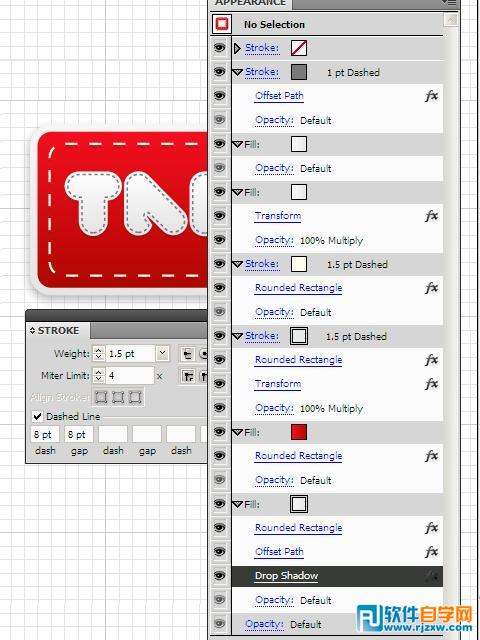Click the No Selection thumbnail icon

[222, 24]
